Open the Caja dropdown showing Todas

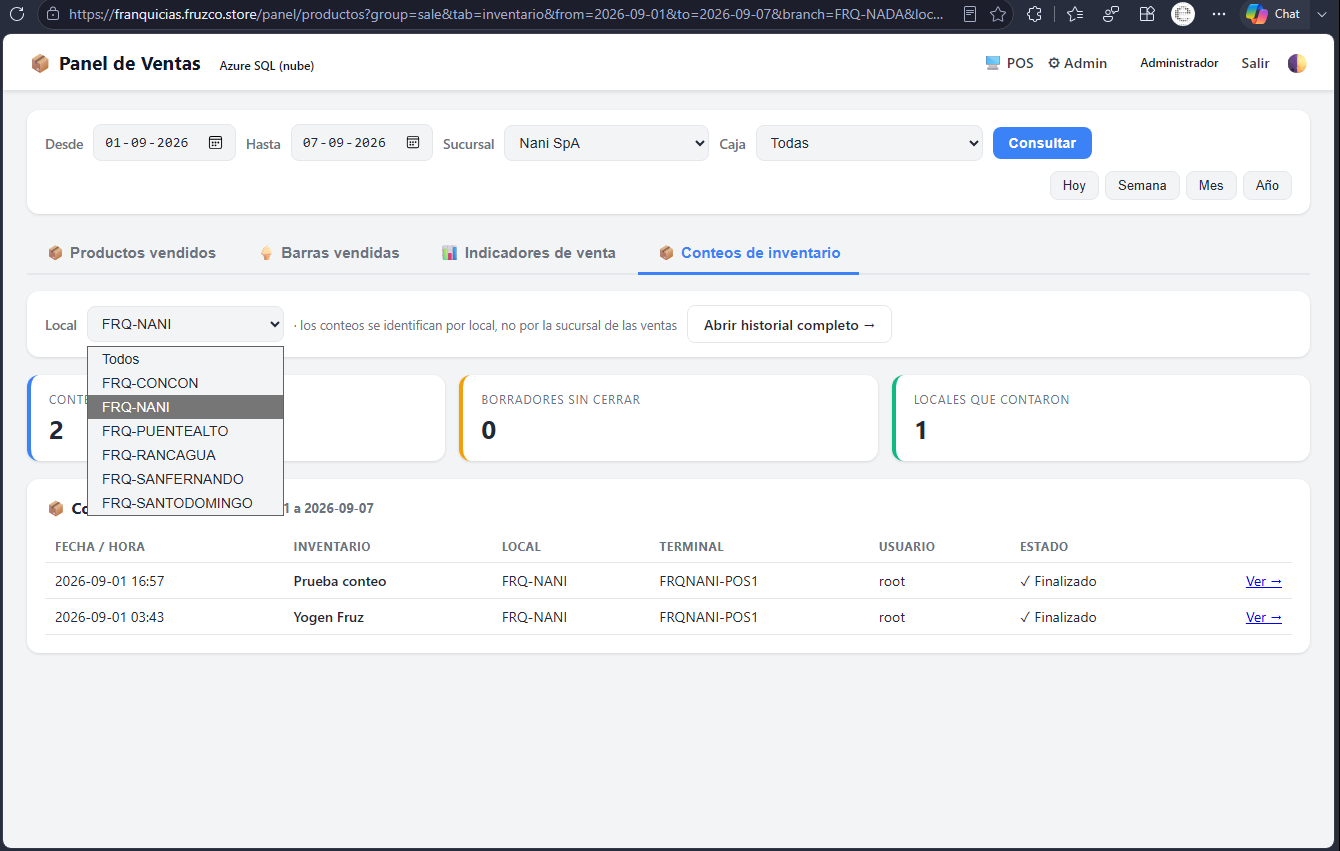point(869,143)
